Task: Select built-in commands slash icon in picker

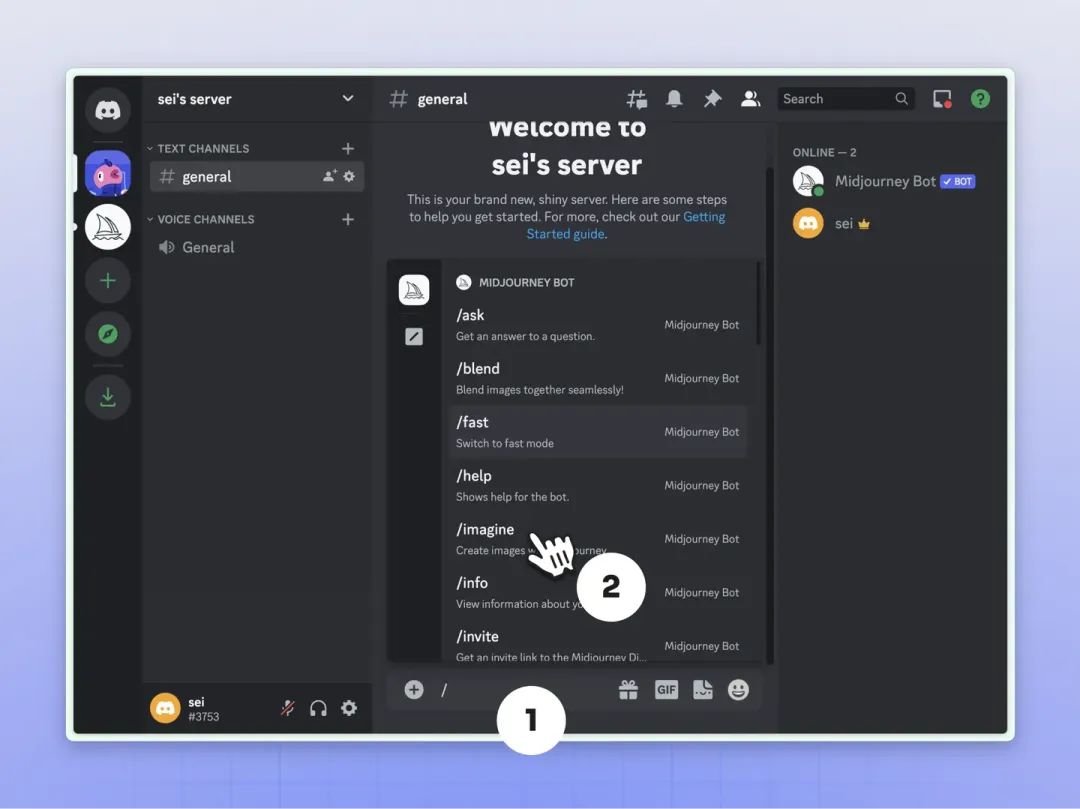Action: [414, 337]
